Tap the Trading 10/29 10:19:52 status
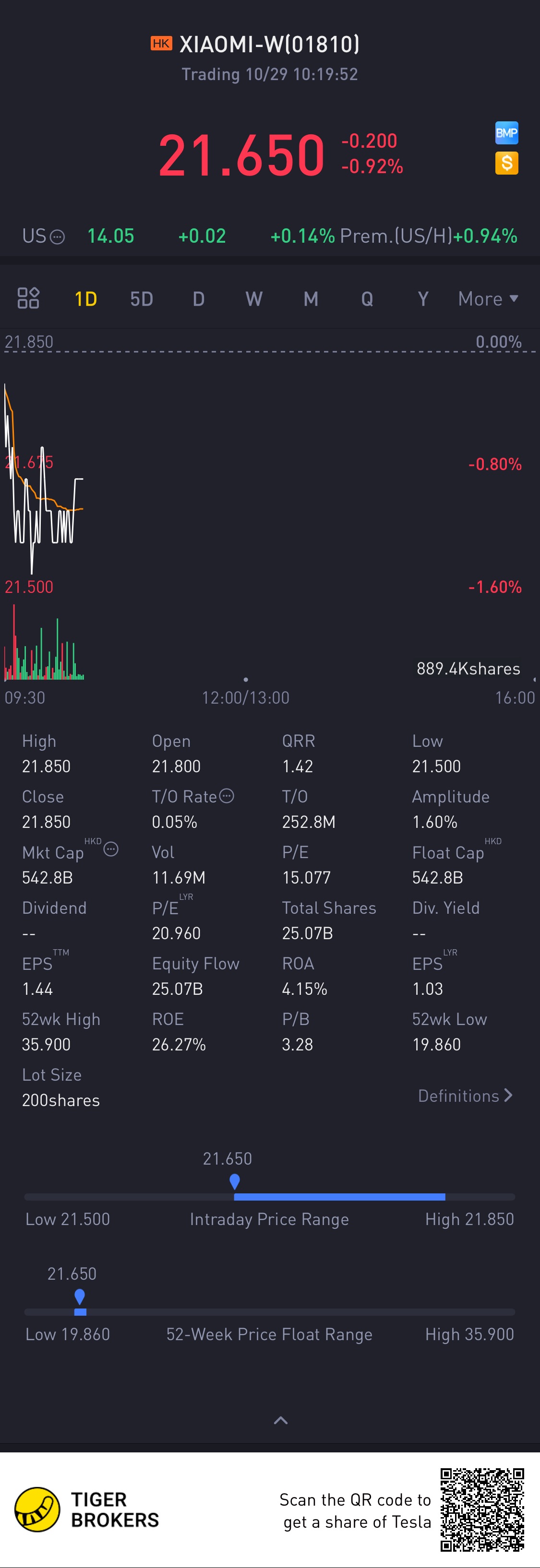The height and width of the screenshot is (1568, 540). (270, 74)
